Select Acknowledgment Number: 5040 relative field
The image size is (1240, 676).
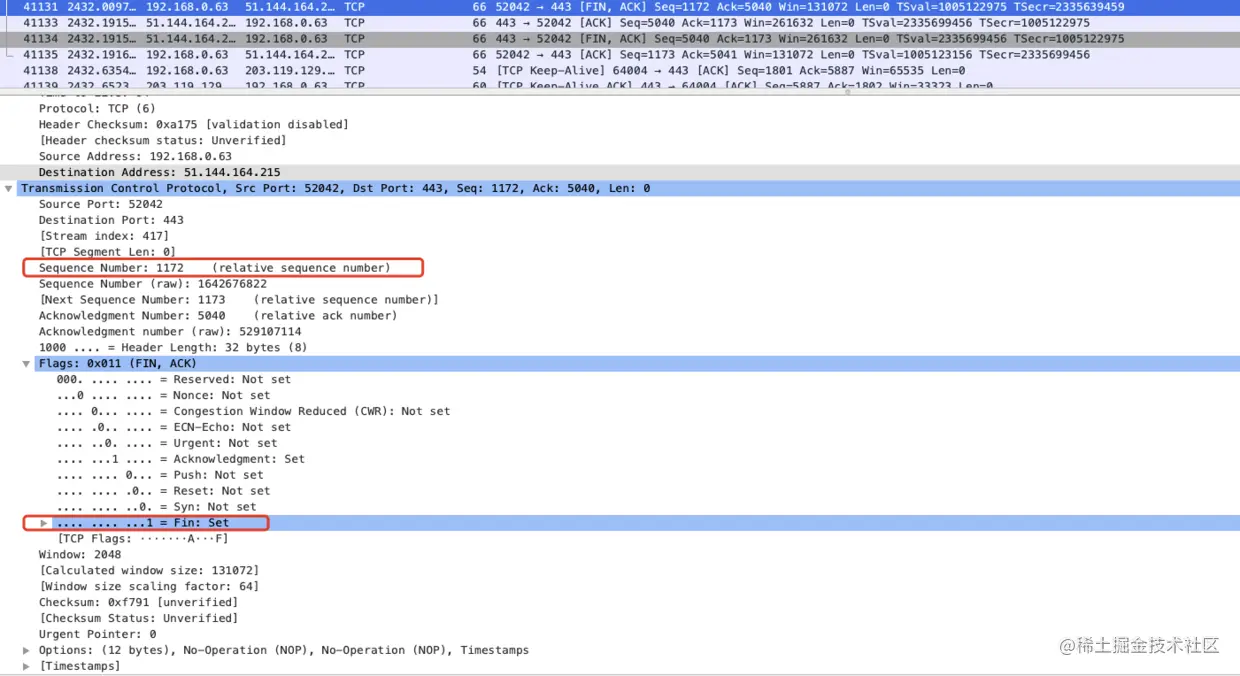[217, 316]
